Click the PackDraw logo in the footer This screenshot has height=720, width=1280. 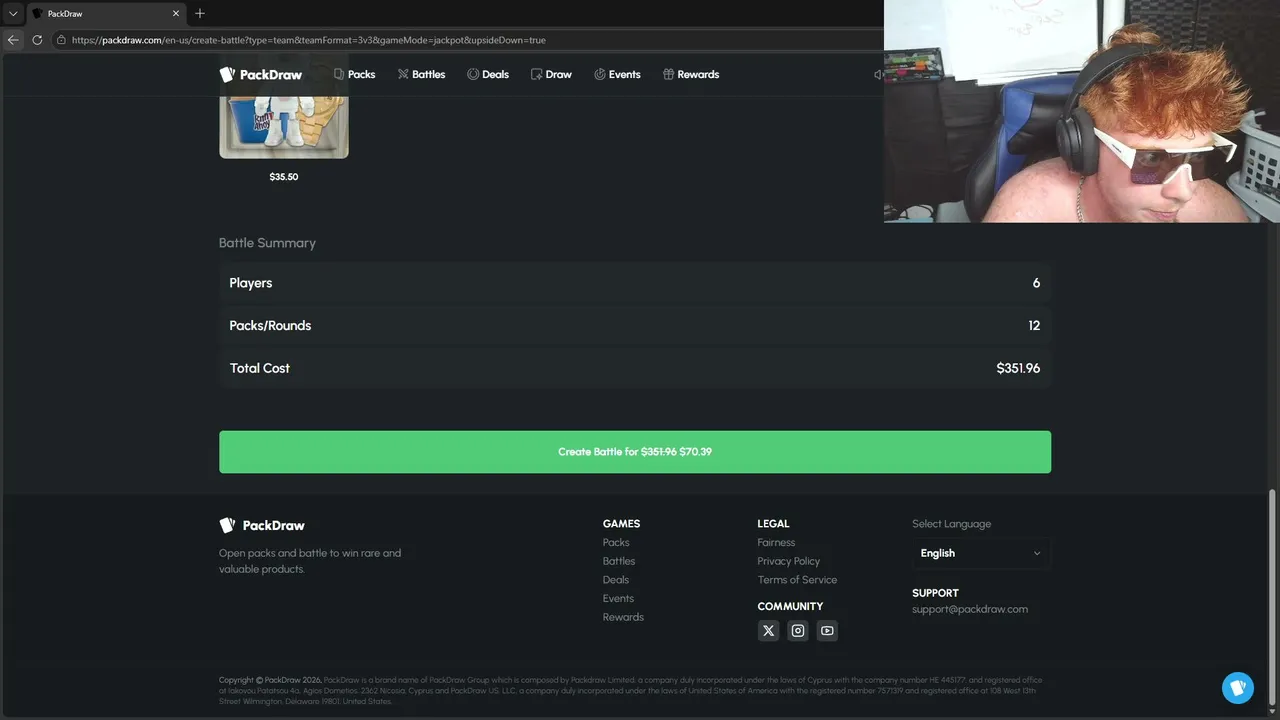click(262, 525)
